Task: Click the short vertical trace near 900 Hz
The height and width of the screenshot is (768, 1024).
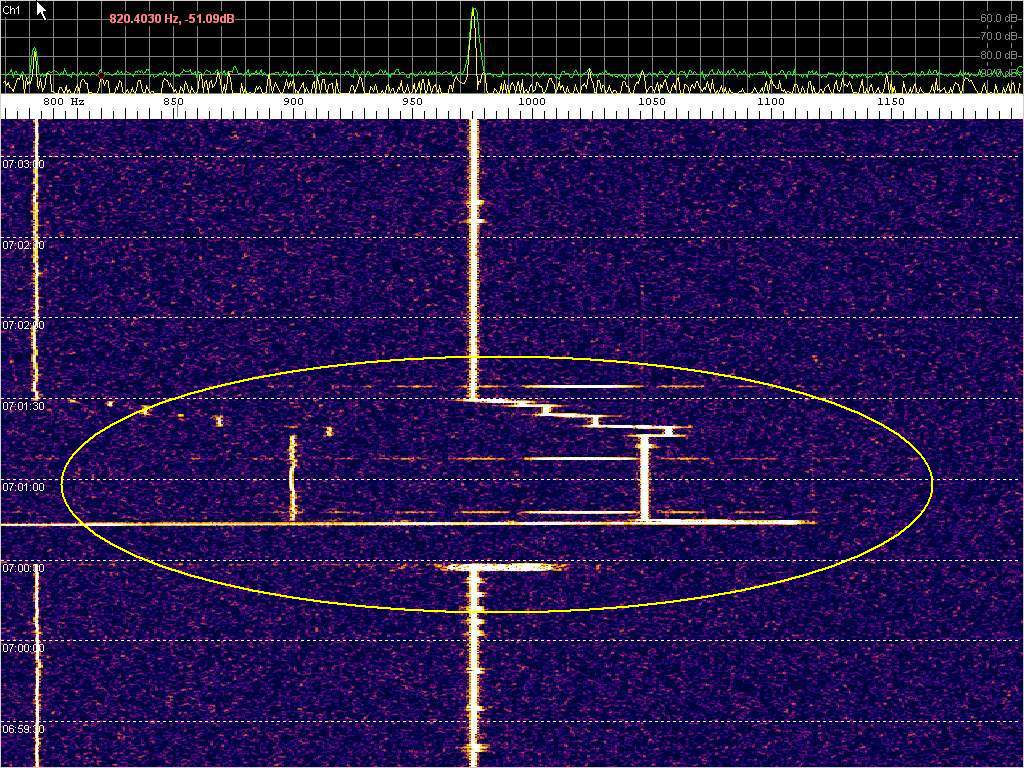Action: pyautogui.click(x=292, y=477)
